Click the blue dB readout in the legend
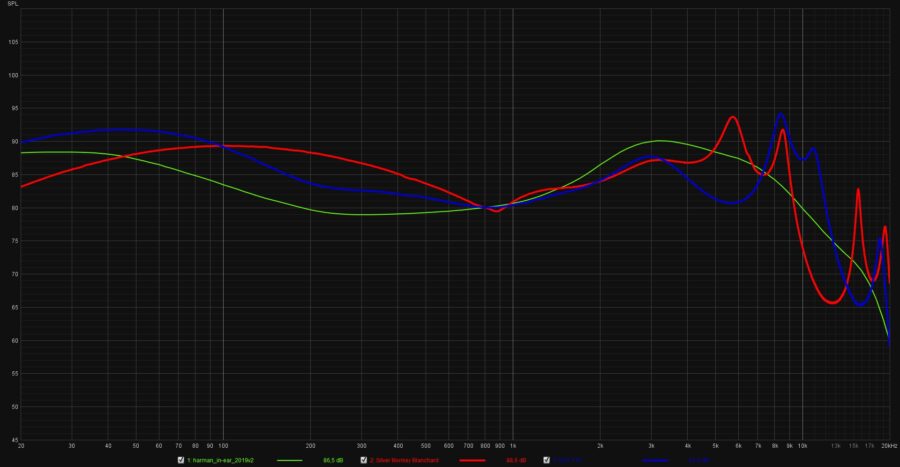This screenshot has width=900, height=467. click(x=699, y=460)
